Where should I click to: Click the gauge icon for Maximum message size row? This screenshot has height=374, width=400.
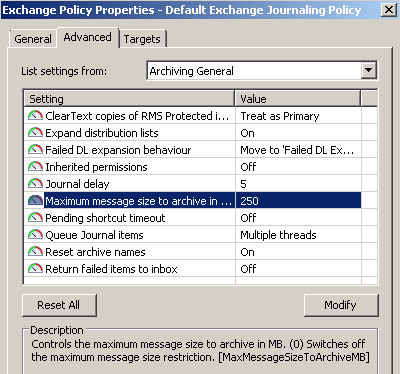point(35,201)
